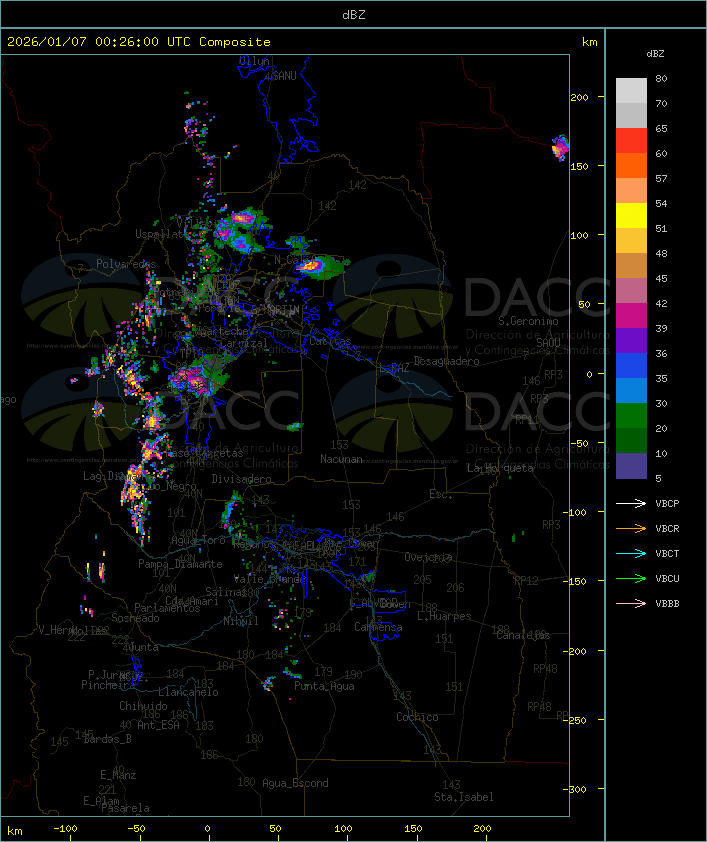Click the dBZ title at top
This screenshot has height=842, width=707.
[x=352, y=13]
